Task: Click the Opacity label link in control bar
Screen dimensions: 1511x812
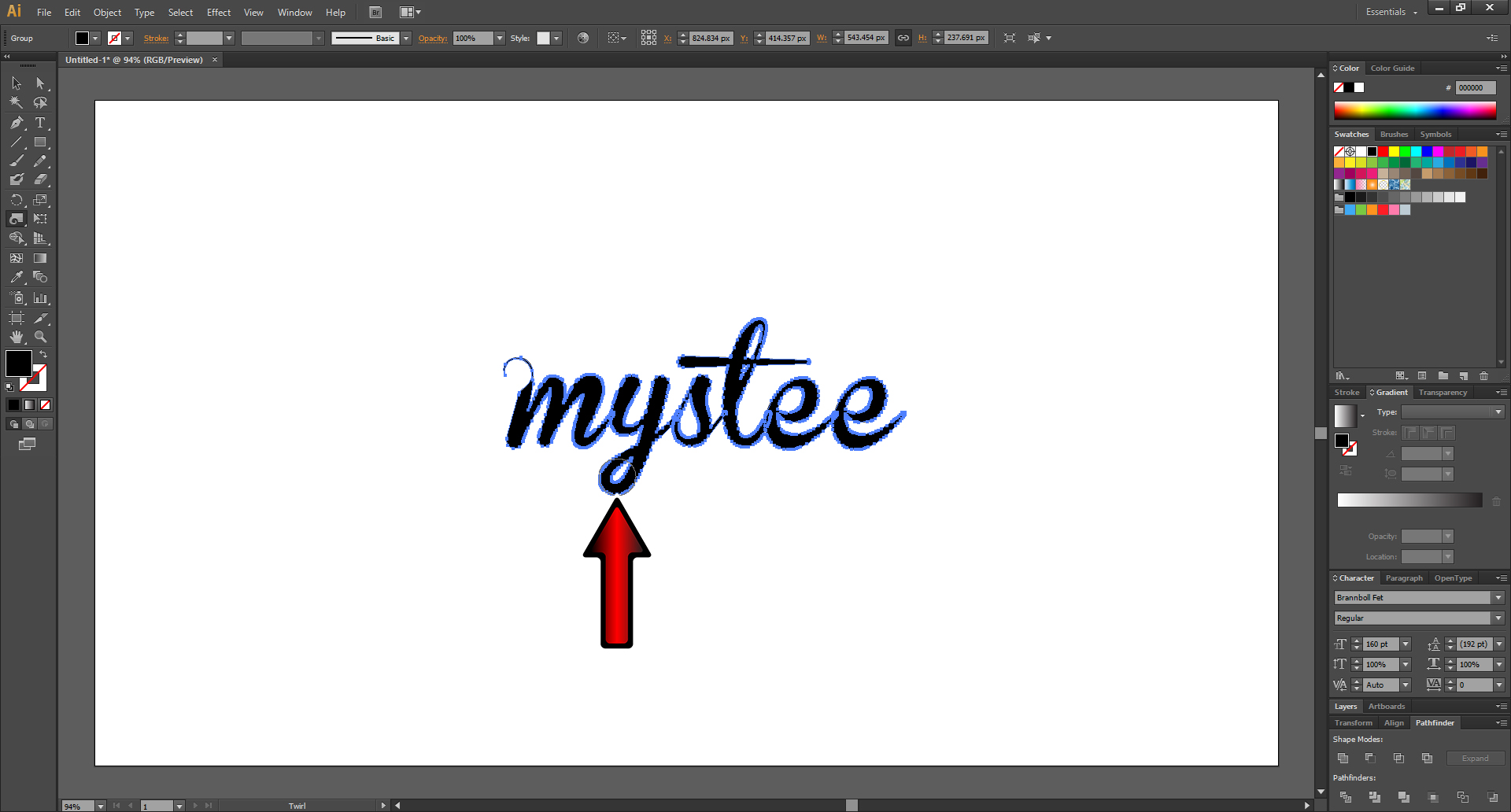Action: [432, 39]
